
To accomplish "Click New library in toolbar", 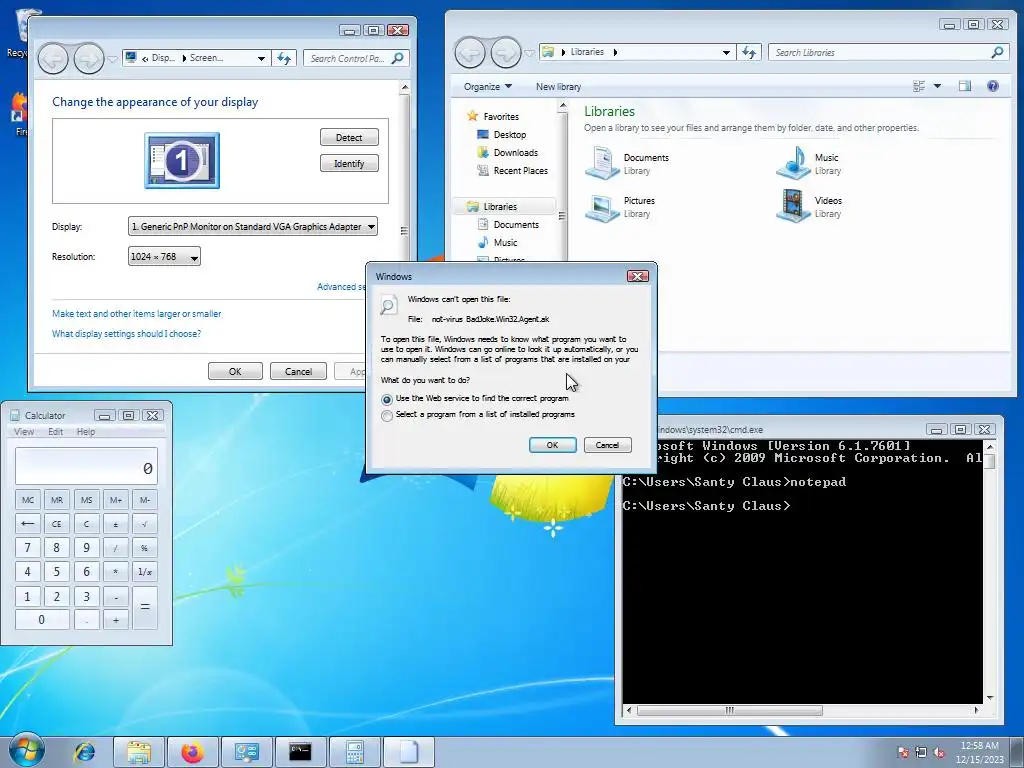I will tap(558, 86).
